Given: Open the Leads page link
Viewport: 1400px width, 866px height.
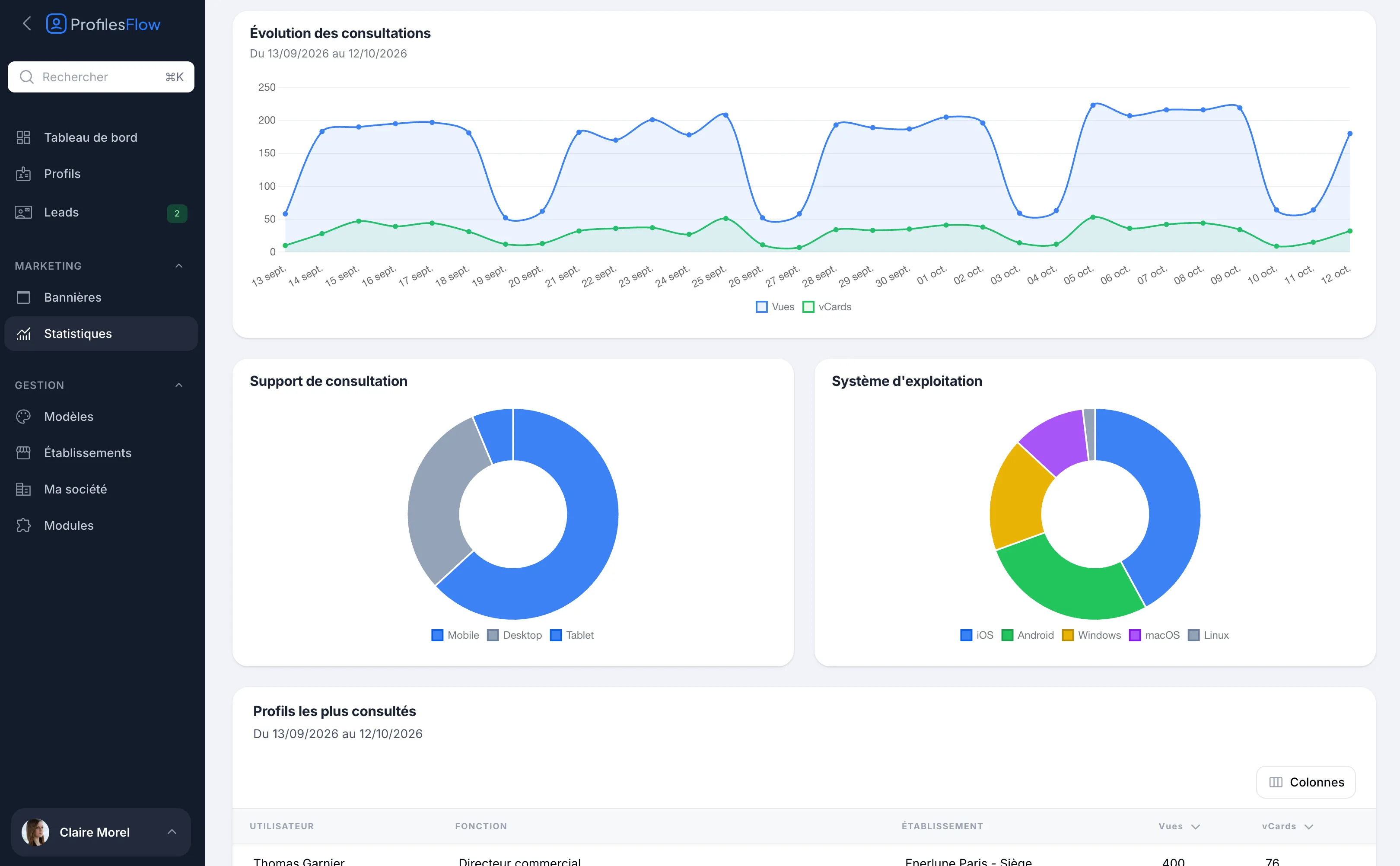Looking at the screenshot, I should [x=101, y=213].
